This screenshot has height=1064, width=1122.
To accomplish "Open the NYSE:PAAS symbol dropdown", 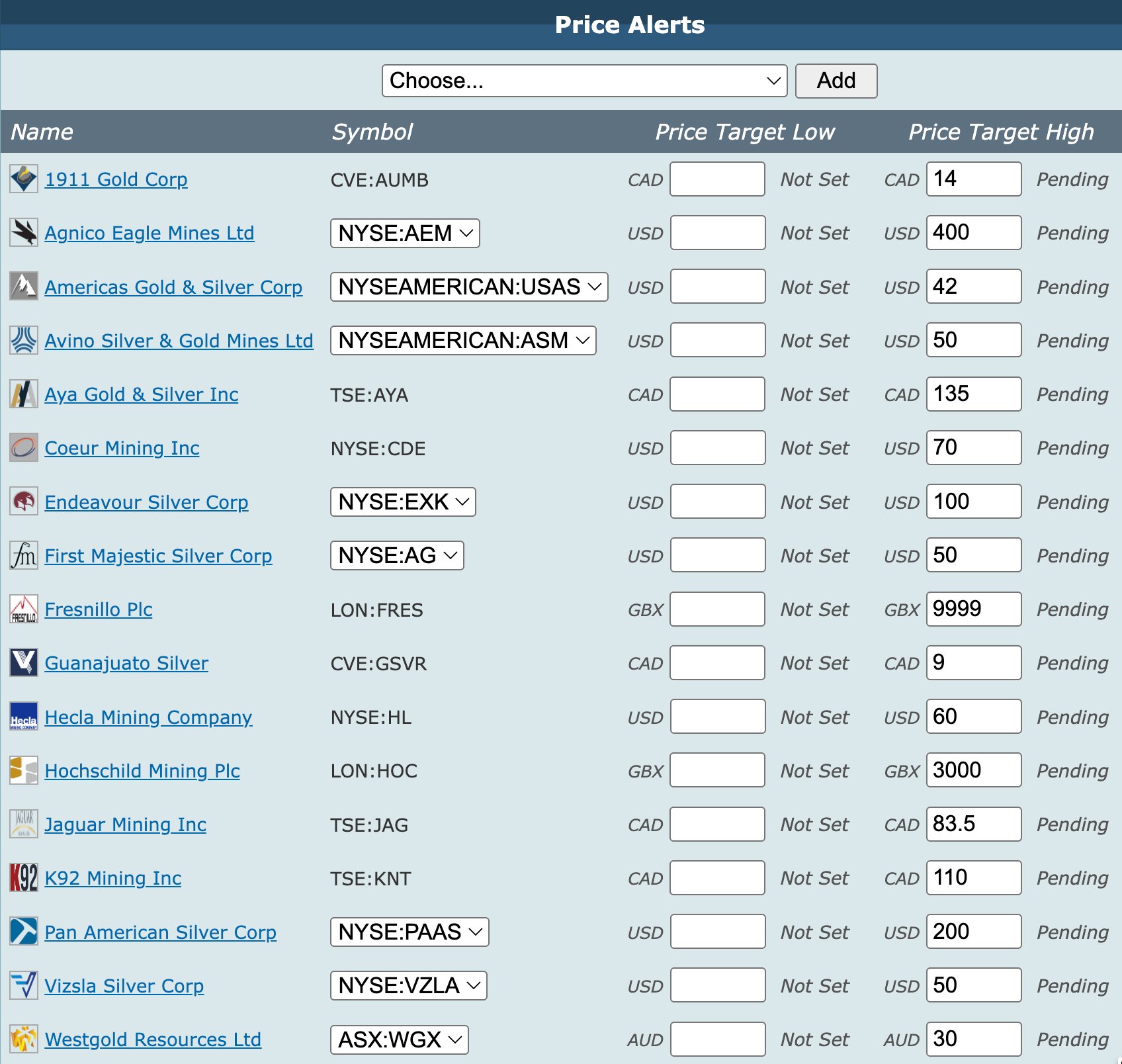I will pos(410,932).
